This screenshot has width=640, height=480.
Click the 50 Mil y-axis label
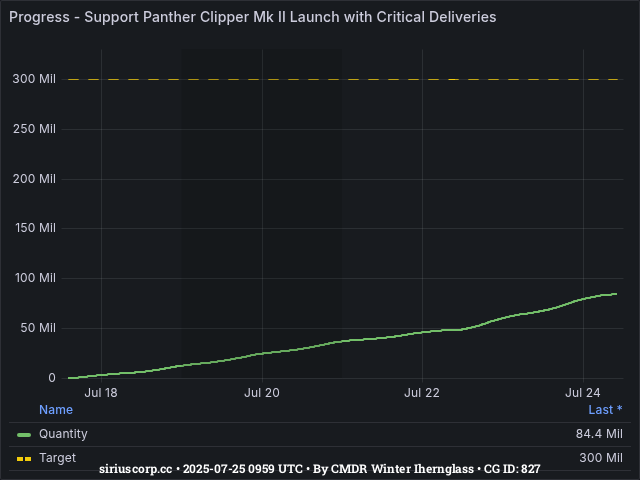click(x=38, y=328)
